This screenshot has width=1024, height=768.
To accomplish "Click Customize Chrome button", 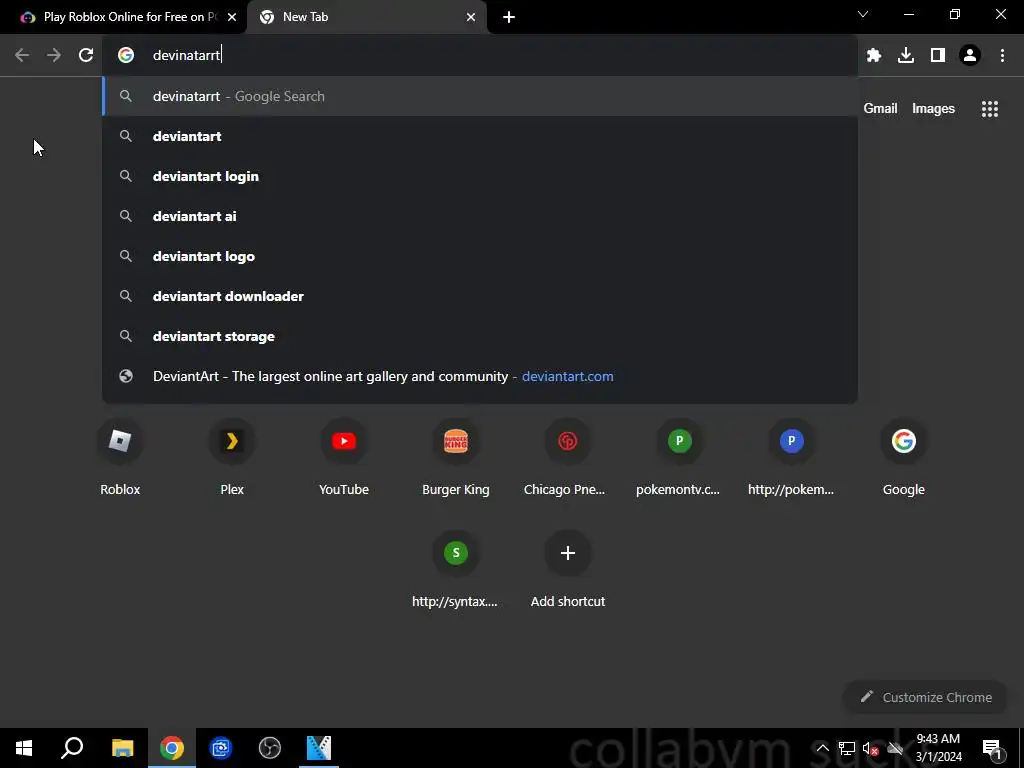I will coord(926,697).
